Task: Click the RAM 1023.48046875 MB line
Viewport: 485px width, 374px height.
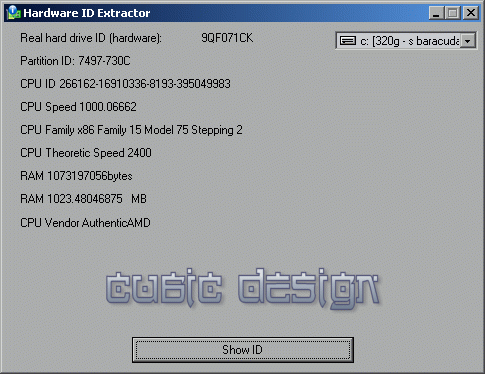Action: click(x=83, y=199)
